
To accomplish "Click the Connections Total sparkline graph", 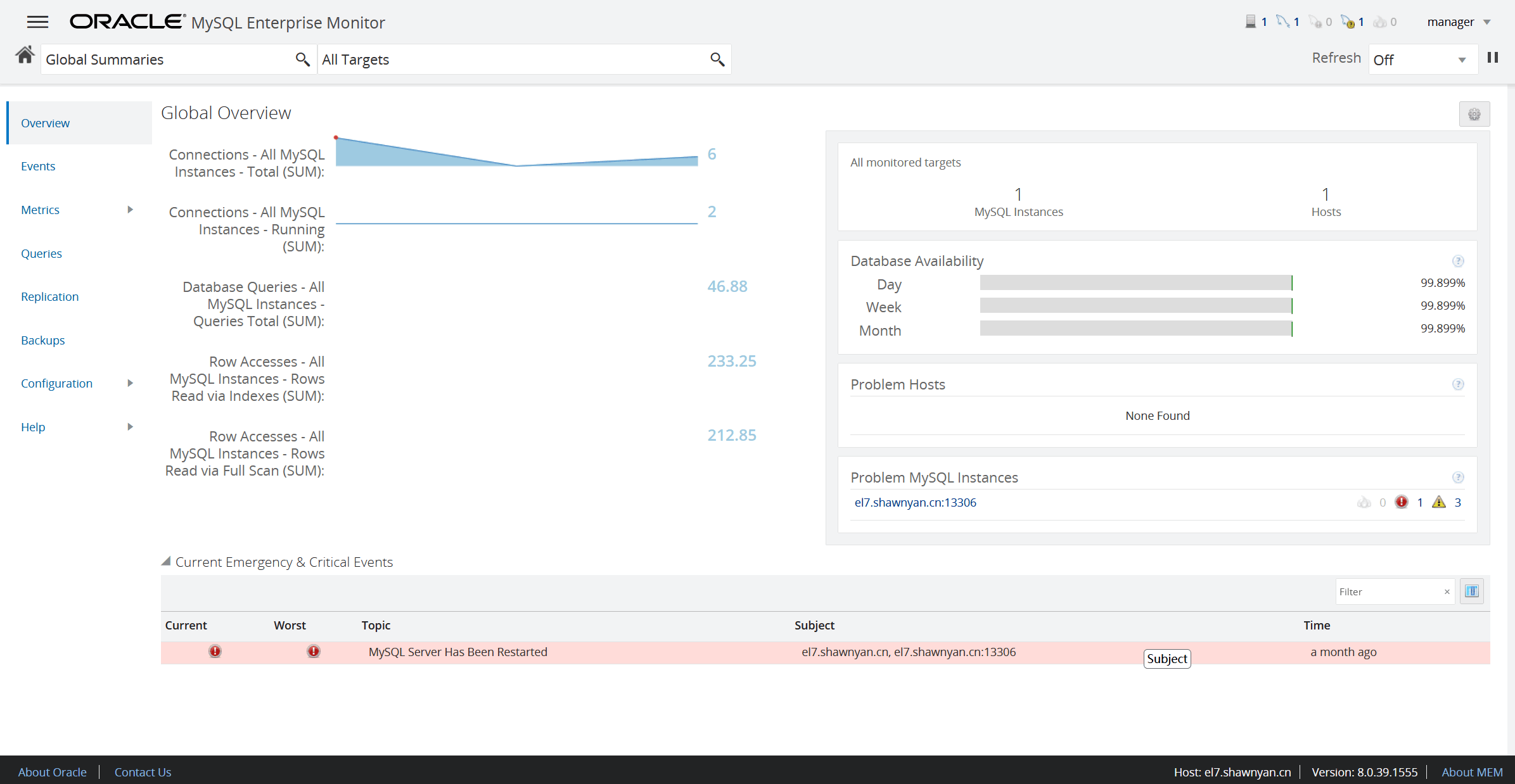I will coord(516,152).
